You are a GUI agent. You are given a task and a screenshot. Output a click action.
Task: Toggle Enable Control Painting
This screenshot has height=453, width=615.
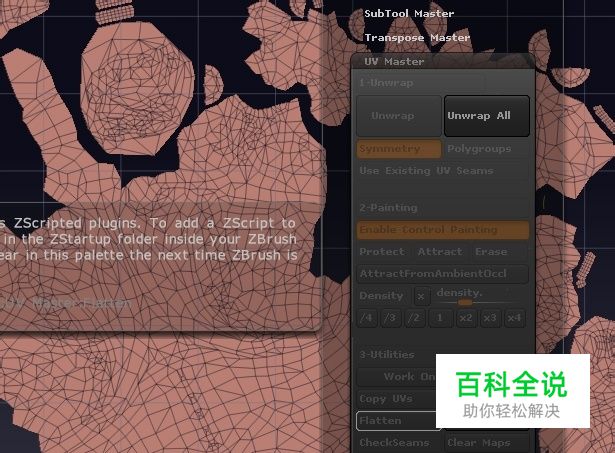(443, 230)
